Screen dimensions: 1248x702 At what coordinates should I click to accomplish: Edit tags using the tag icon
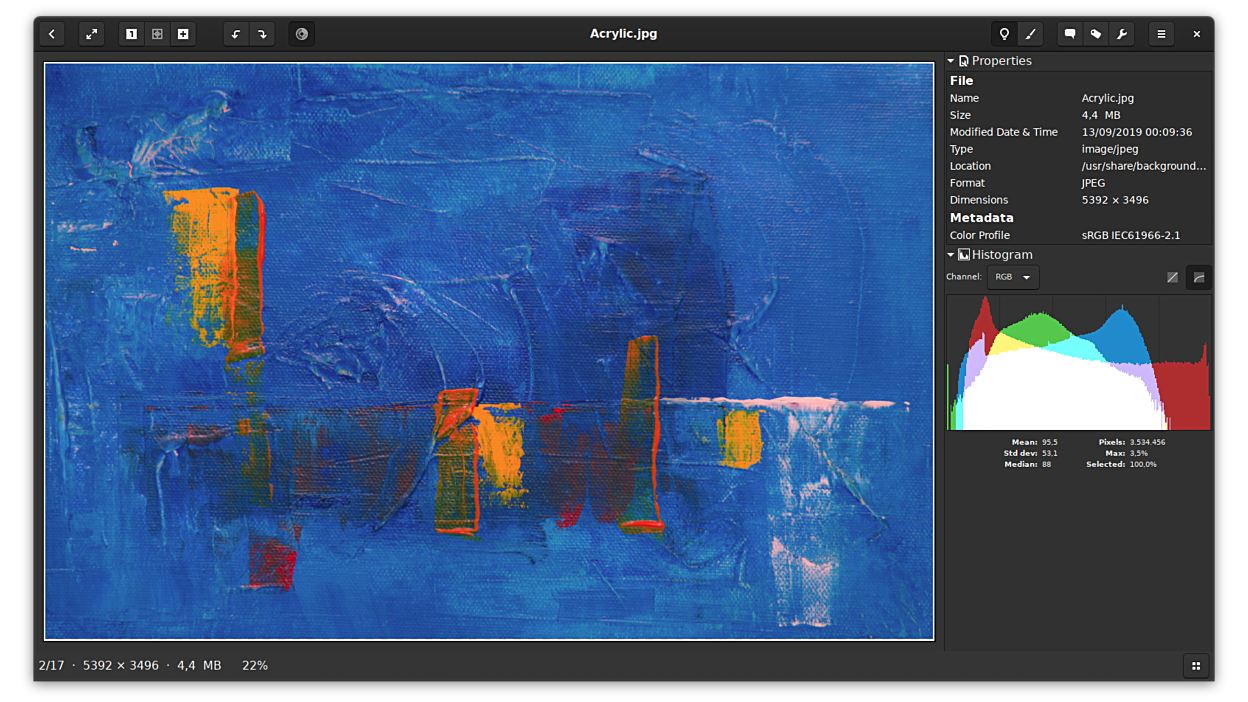[x=1096, y=34]
